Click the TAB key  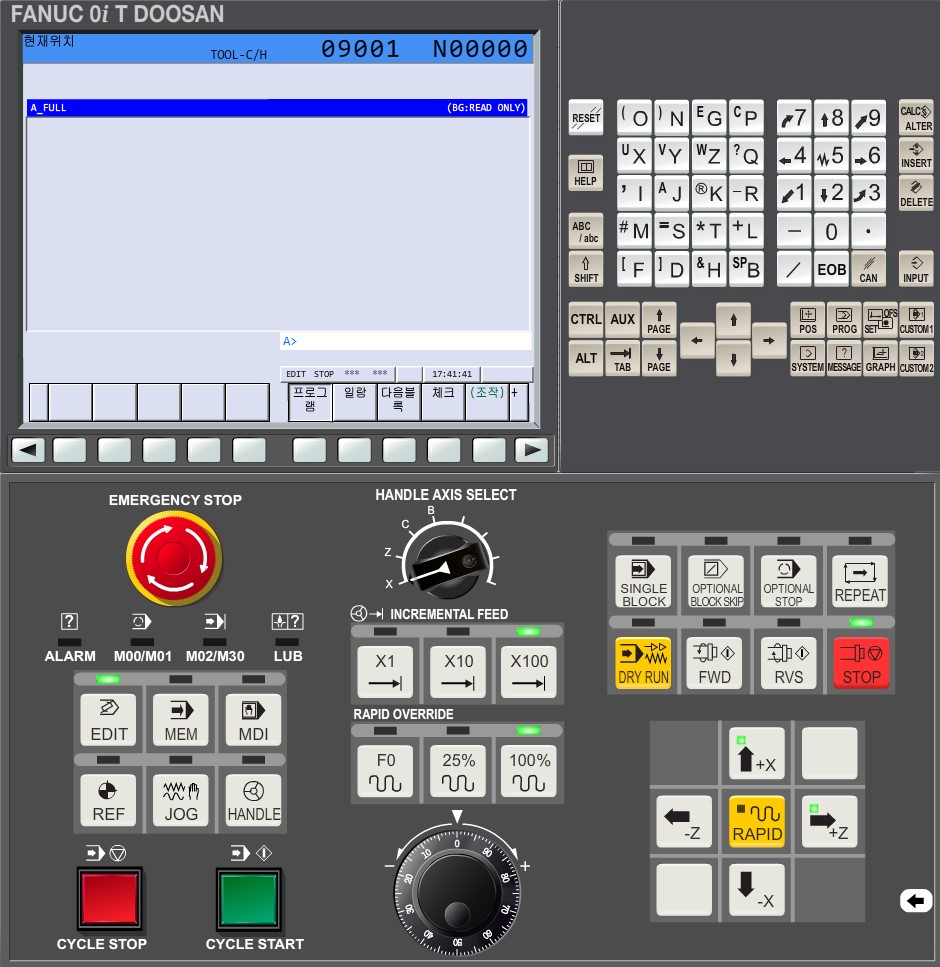pos(622,358)
